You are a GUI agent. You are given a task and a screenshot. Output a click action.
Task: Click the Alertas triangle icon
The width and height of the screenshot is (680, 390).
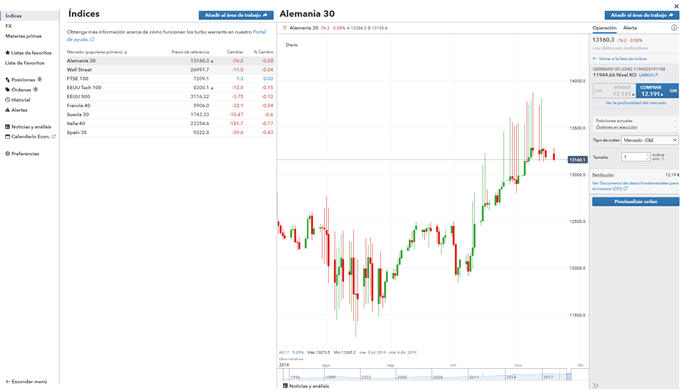pyautogui.click(x=7, y=110)
